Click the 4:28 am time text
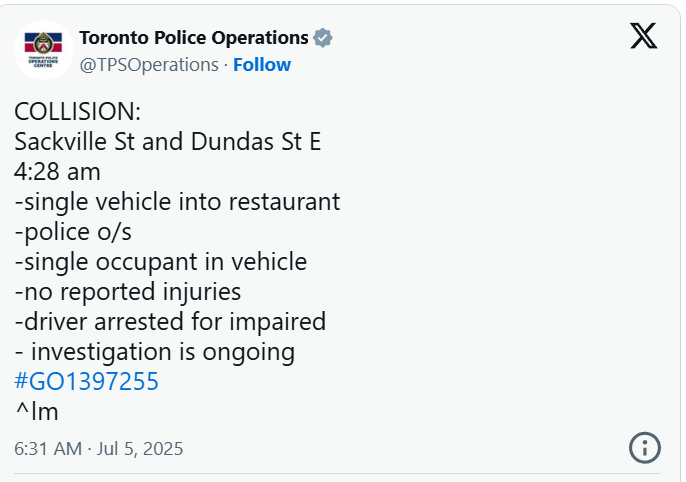The image size is (686, 482). click(x=57, y=171)
